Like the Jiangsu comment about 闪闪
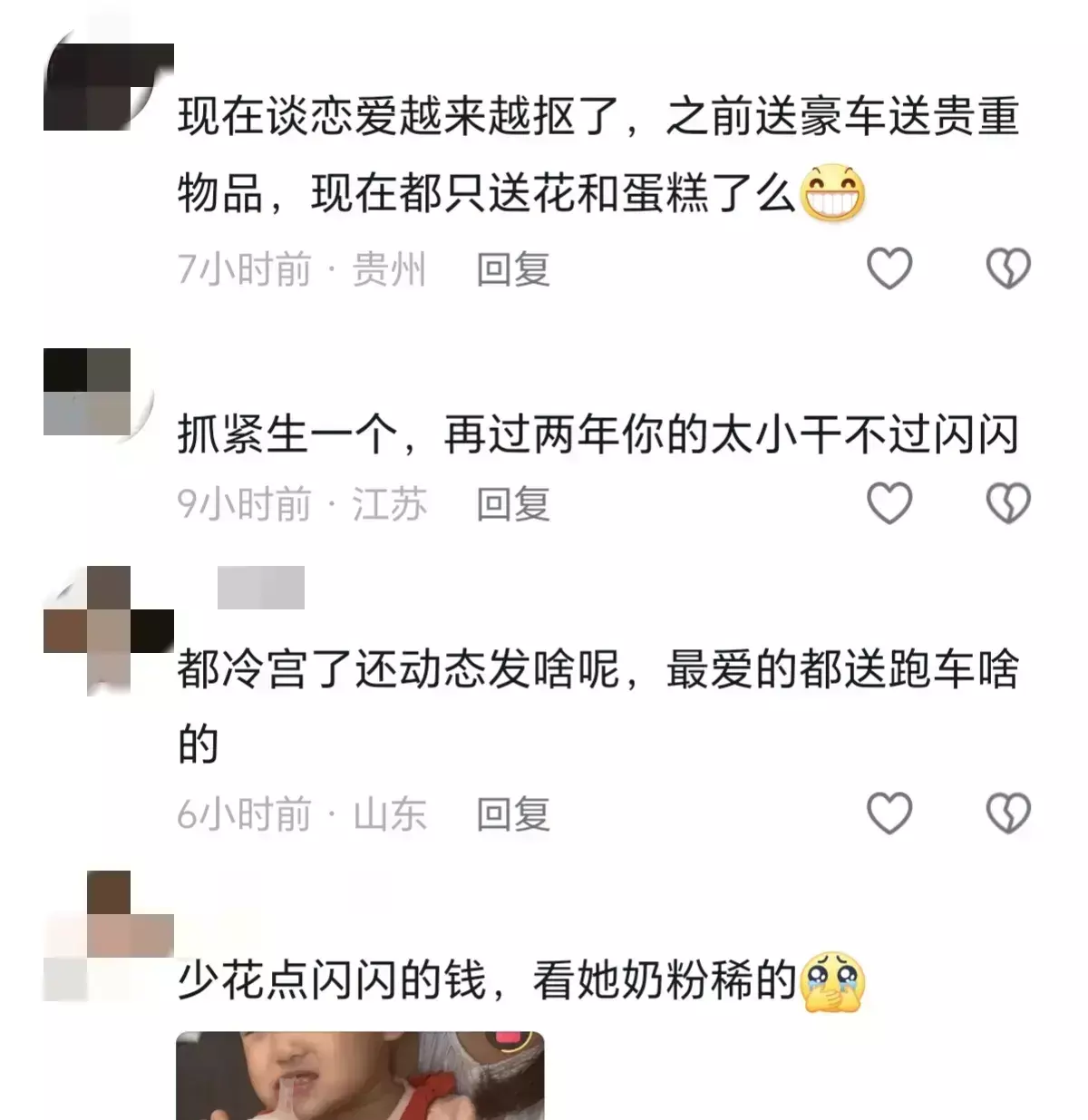1088x1120 pixels. pyautogui.click(x=889, y=503)
